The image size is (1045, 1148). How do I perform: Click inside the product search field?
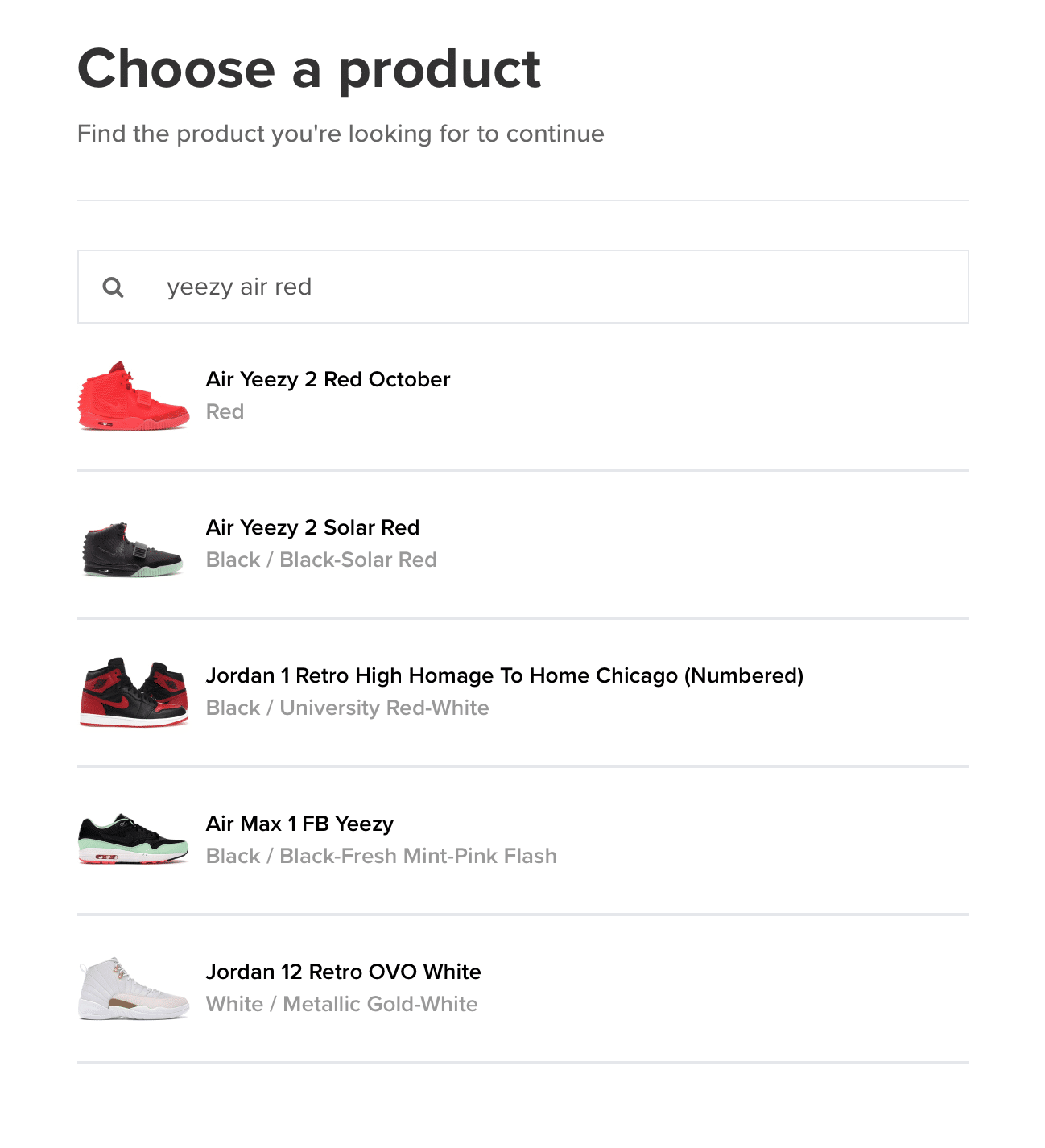[x=523, y=286]
